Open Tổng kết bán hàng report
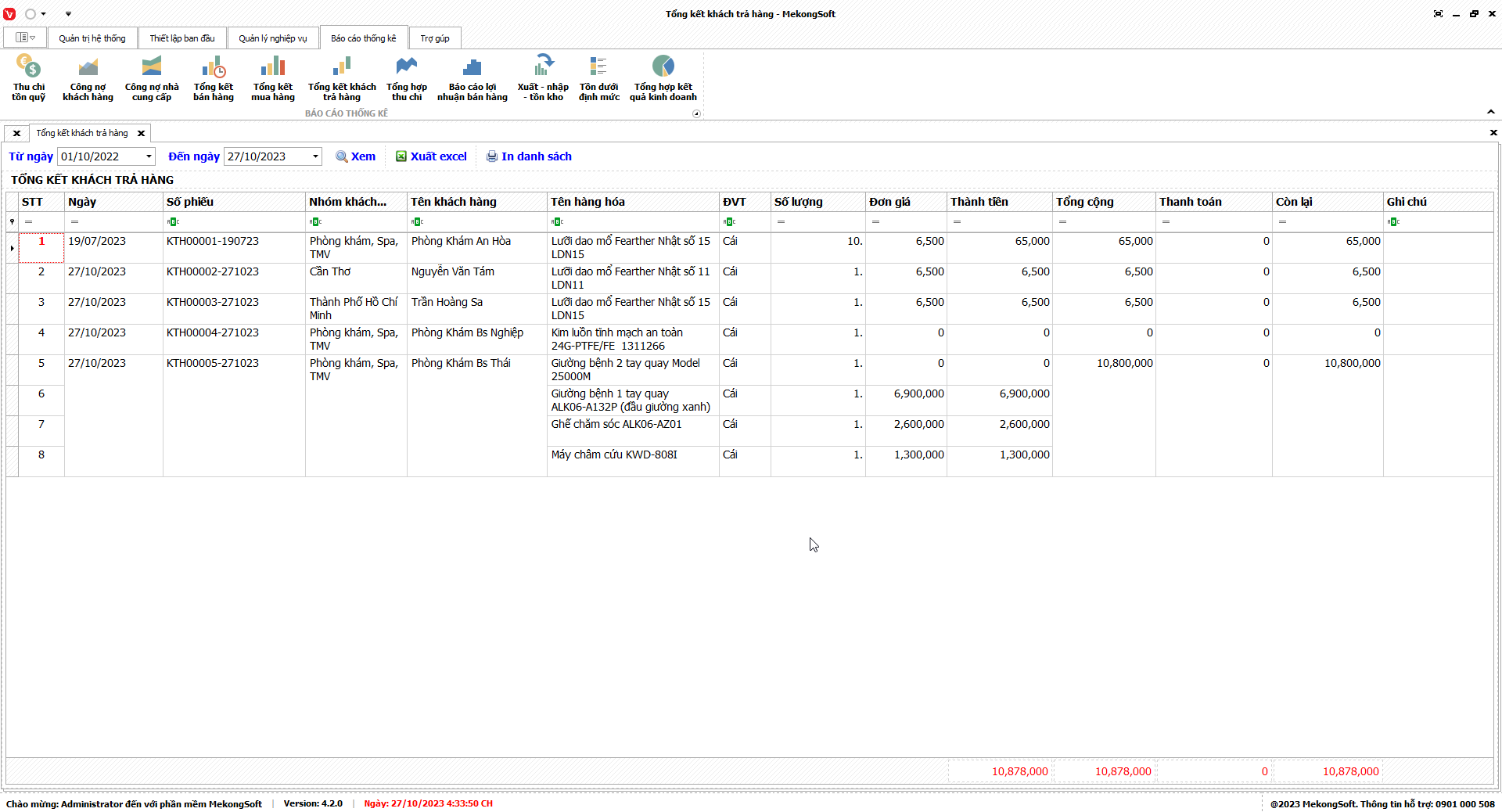 (214, 77)
